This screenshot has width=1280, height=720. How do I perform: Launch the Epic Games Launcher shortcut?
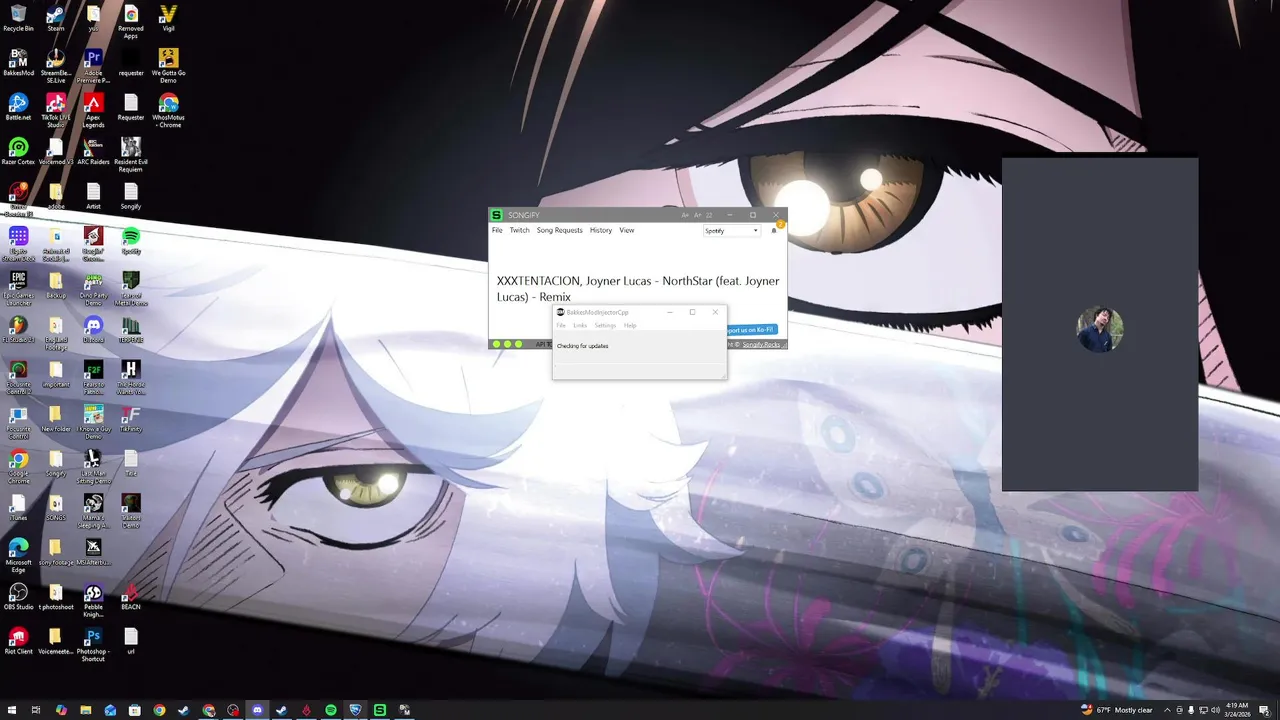click(x=18, y=287)
